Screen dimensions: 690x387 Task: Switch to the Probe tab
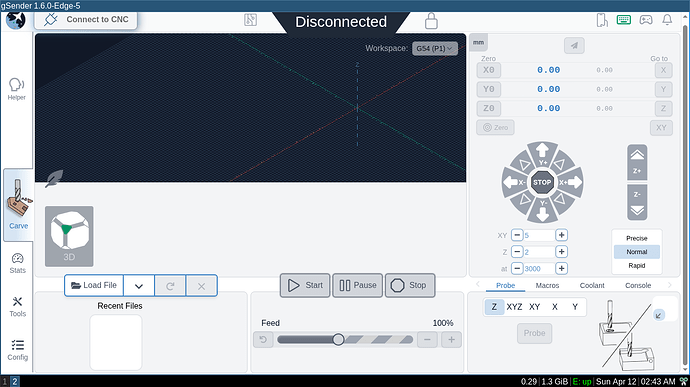[505, 285]
